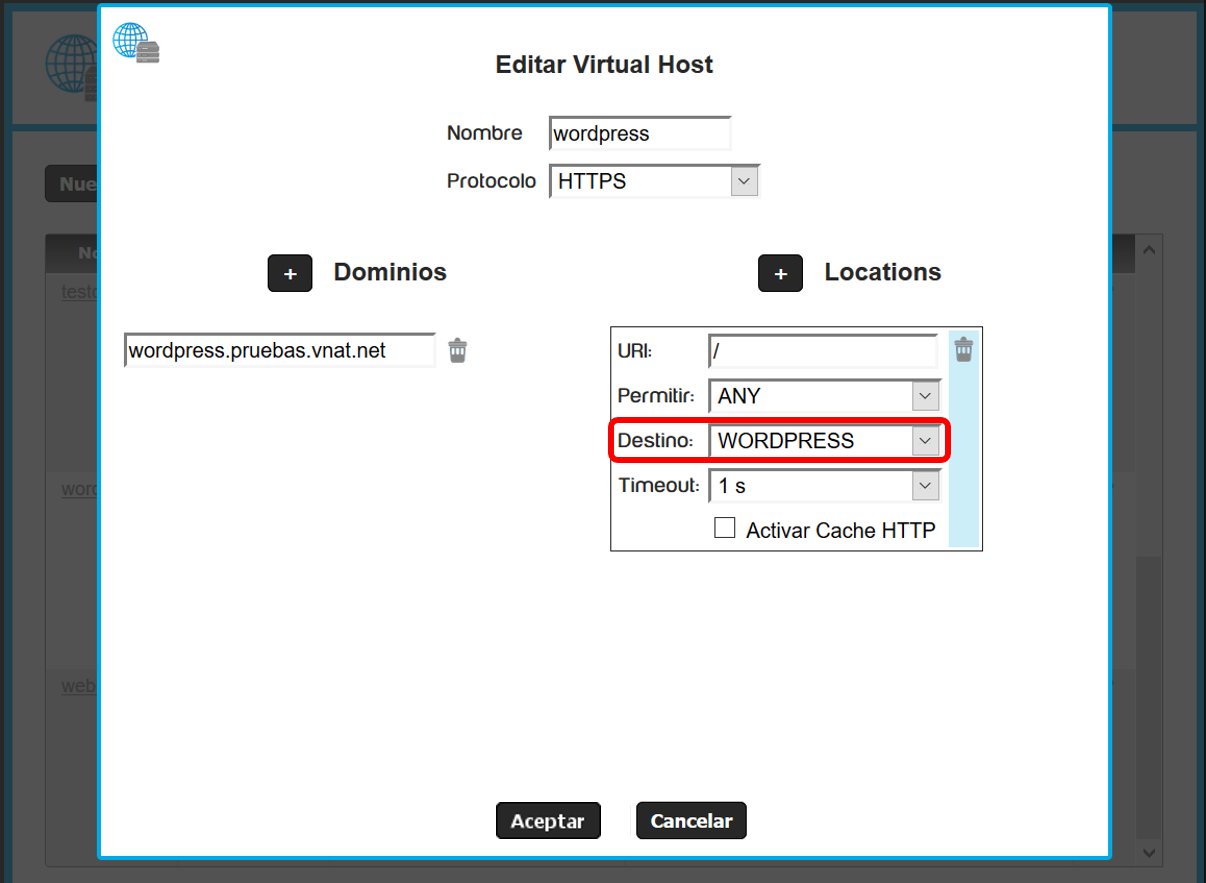Add a new location with plus button
1206x883 pixels.
point(780,273)
